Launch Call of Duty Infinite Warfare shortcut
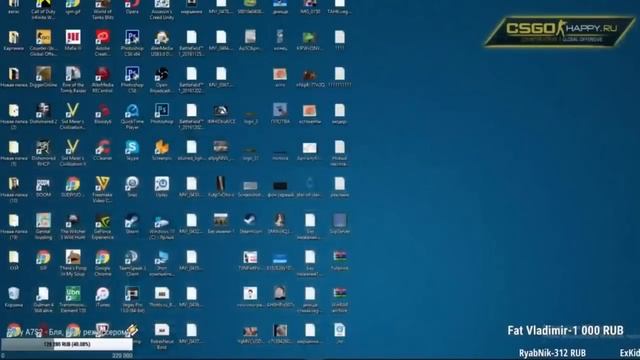 tap(43, 9)
